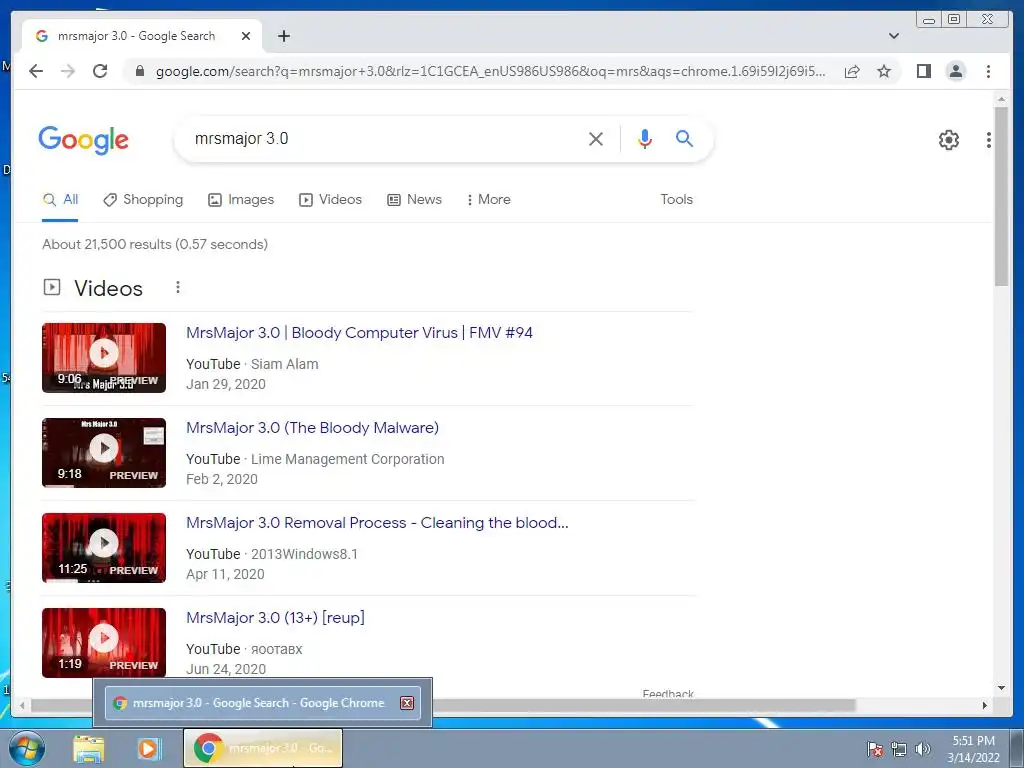Click the vertical scrollbar down arrow

pyautogui.click(x=1001, y=688)
